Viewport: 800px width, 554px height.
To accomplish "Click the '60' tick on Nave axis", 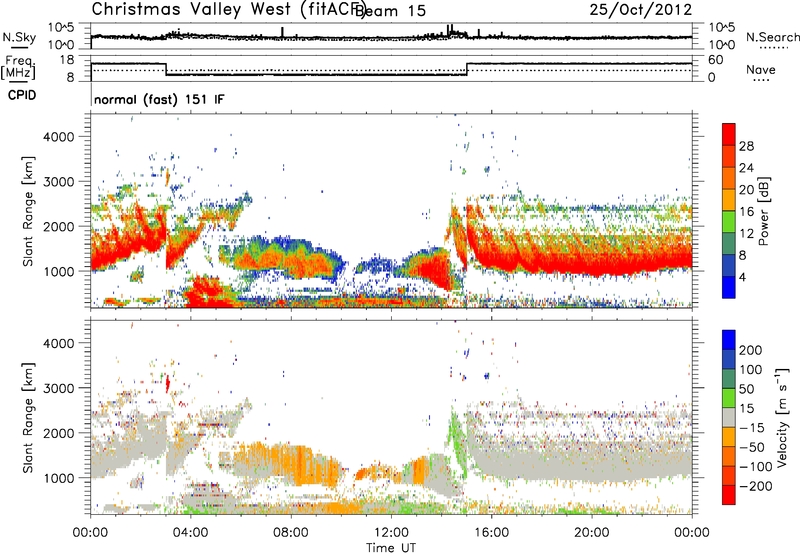I will tap(716, 60).
